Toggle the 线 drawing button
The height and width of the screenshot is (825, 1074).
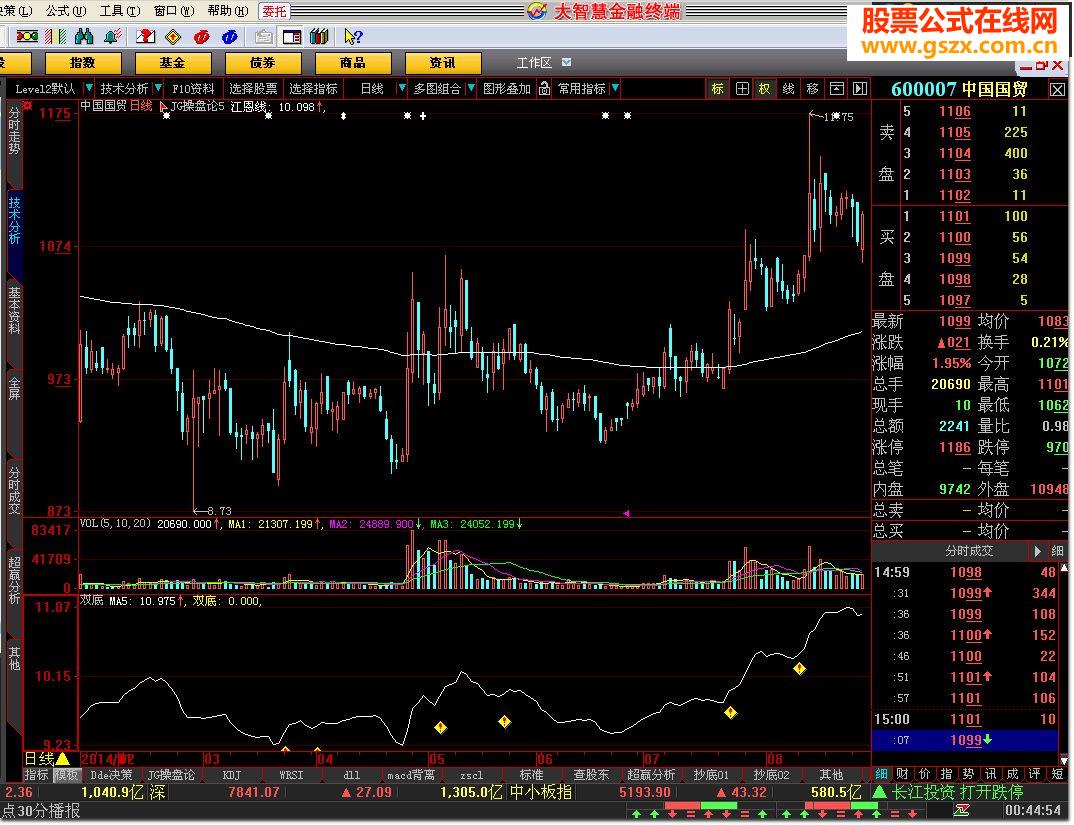coord(788,88)
